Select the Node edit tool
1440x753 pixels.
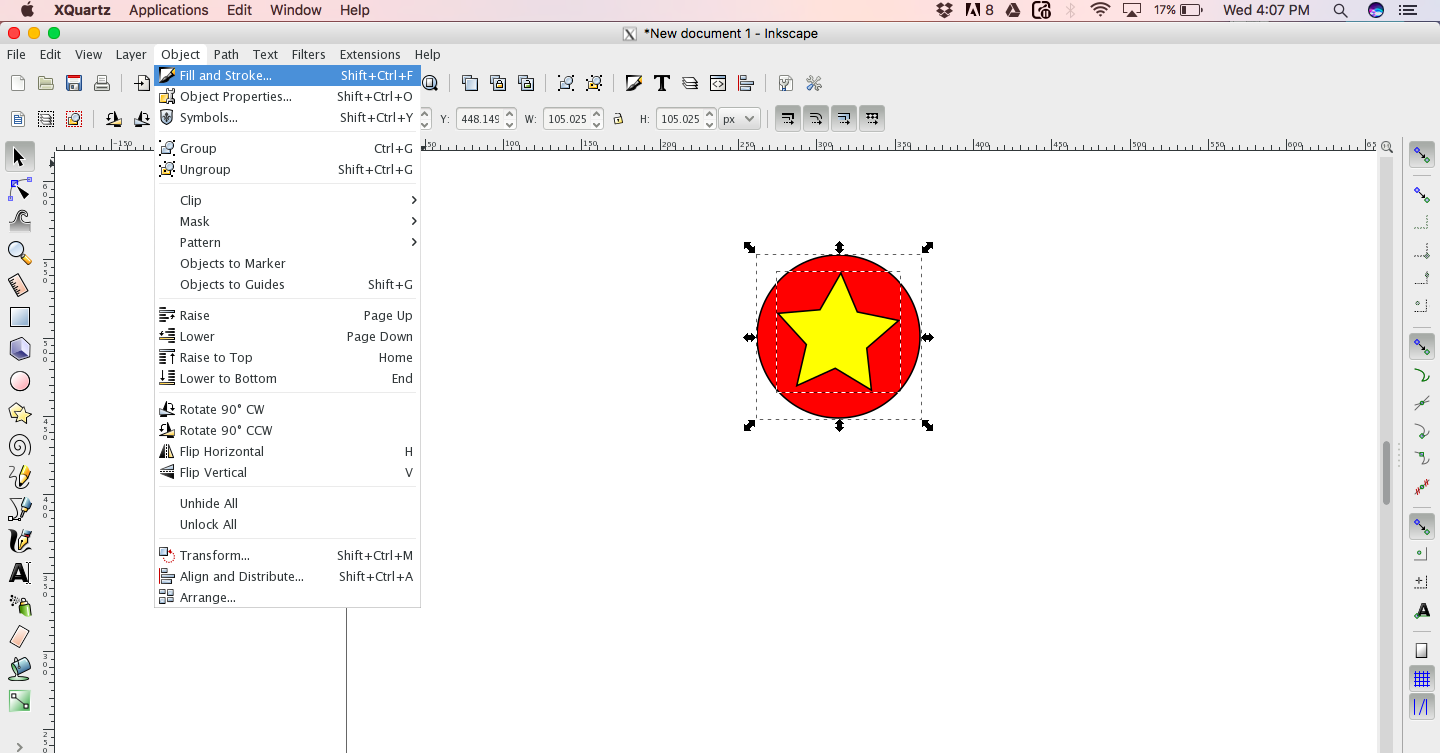pos(19,189)
